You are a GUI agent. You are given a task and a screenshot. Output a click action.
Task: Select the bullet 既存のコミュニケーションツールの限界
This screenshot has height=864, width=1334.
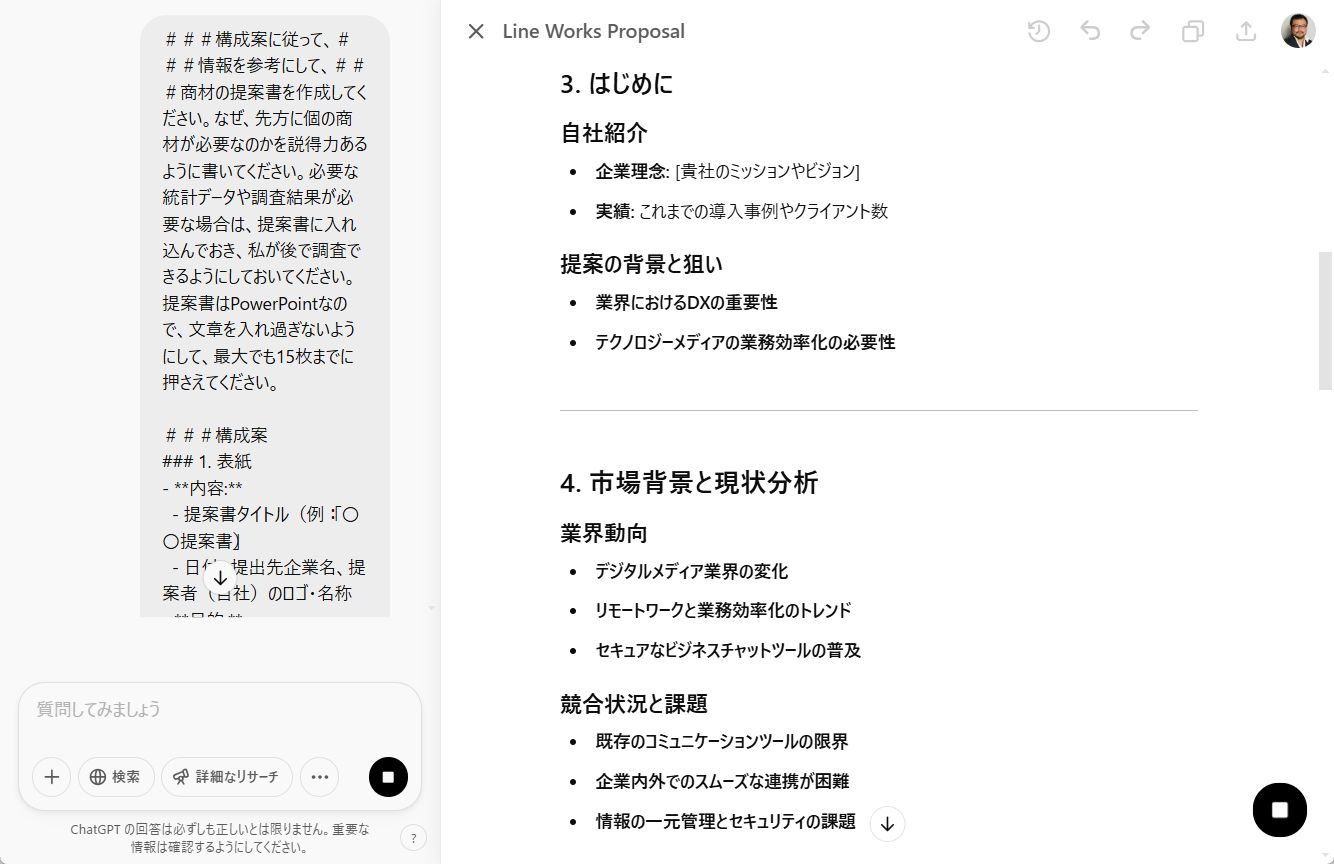pos(721,742)
